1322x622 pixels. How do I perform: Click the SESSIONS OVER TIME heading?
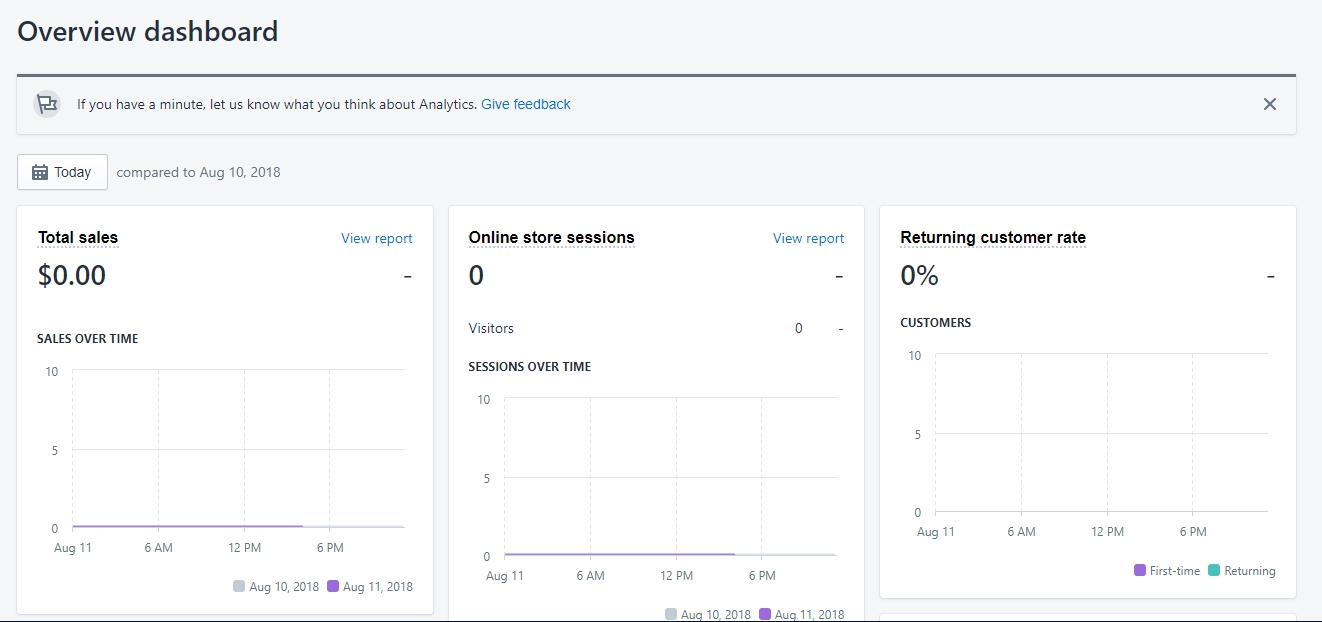tap(530, 367)
